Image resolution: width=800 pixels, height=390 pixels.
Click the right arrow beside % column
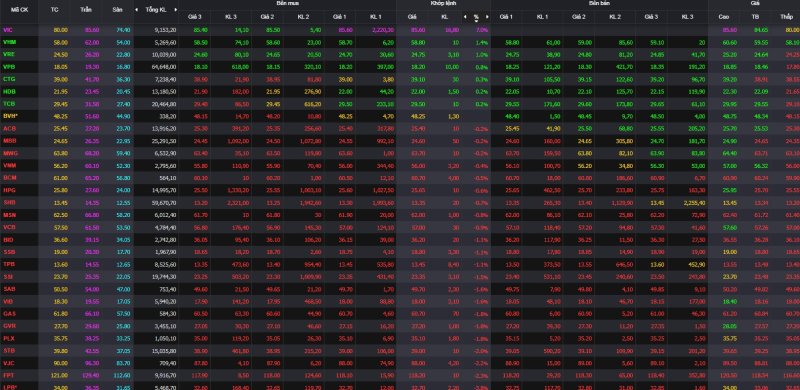(487, 17)
